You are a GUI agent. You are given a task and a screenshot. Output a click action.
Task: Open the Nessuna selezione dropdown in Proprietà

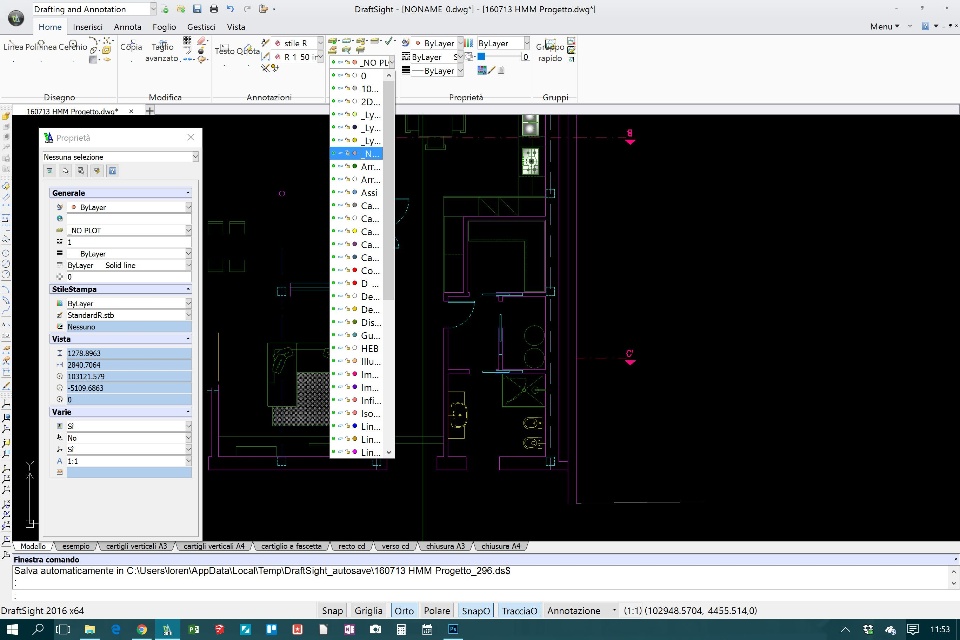(x=195, y=157)
